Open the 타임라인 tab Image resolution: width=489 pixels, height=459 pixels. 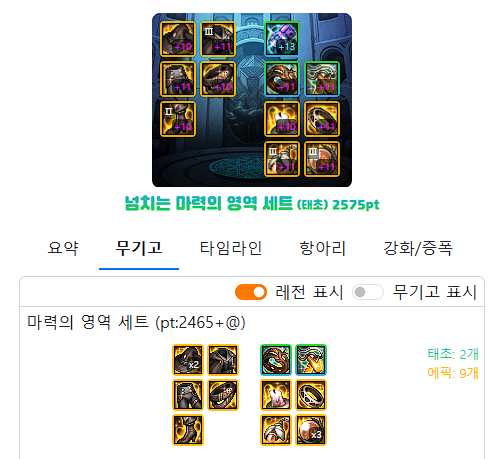pos(231,248)
